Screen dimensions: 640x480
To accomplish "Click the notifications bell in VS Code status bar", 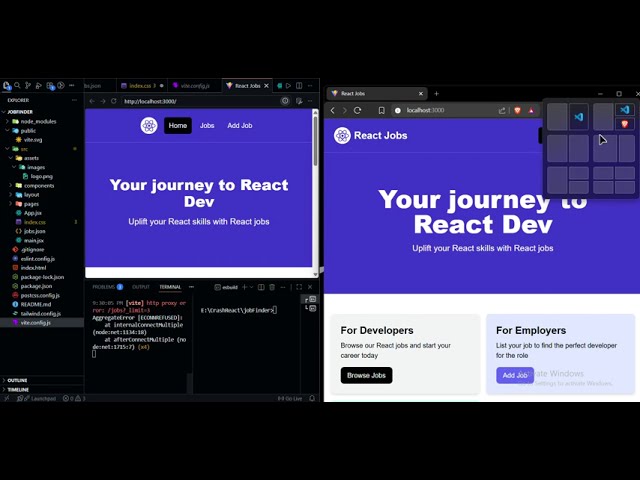I will pos(312,398).
